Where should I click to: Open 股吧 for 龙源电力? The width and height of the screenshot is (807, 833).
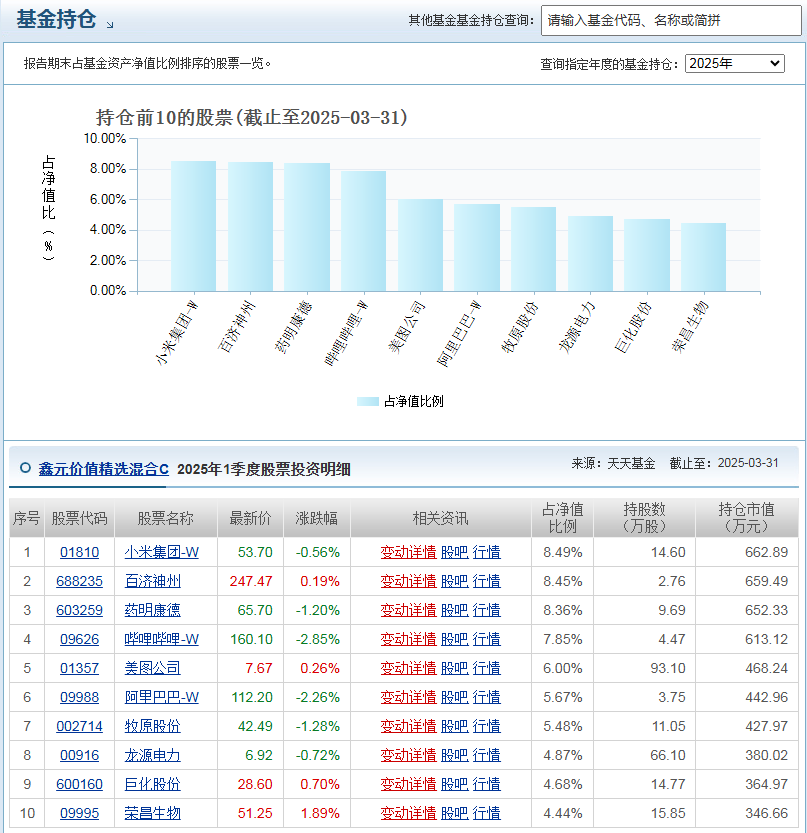(455, 755)
